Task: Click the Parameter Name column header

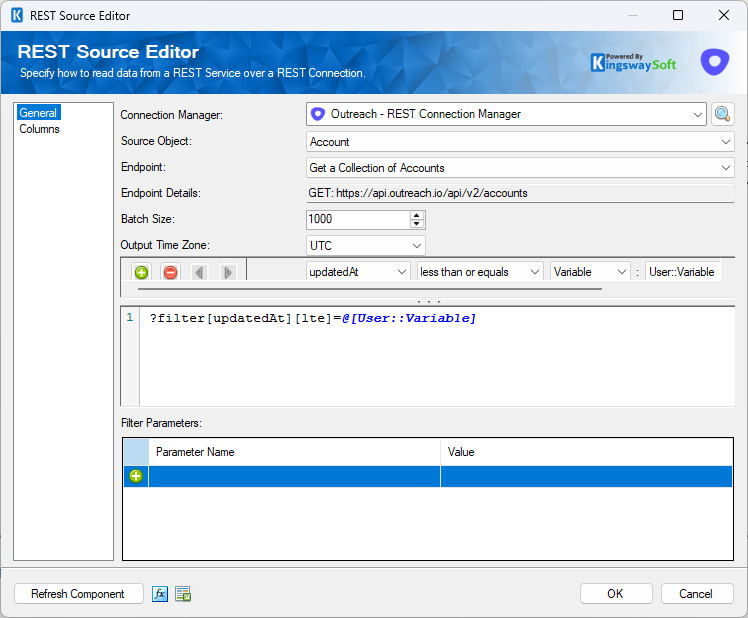Action: (294, 452)
